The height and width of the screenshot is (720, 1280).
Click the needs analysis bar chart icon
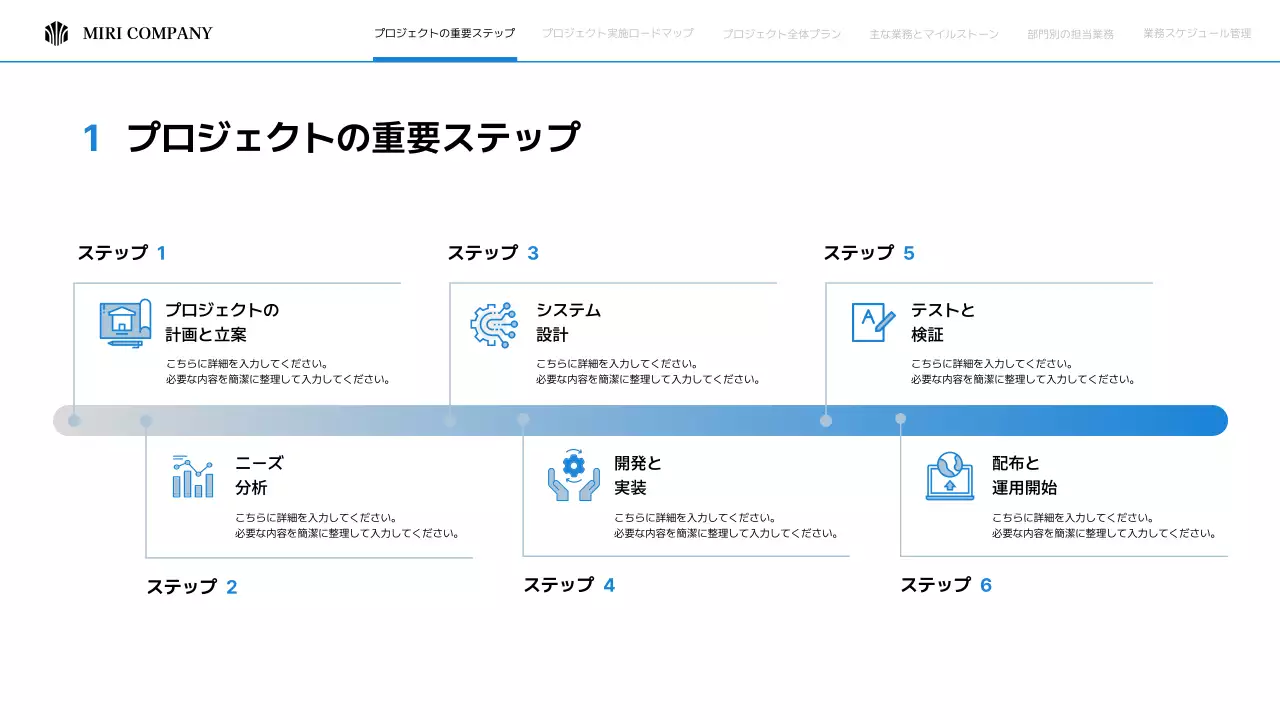(x=193, y=476)
